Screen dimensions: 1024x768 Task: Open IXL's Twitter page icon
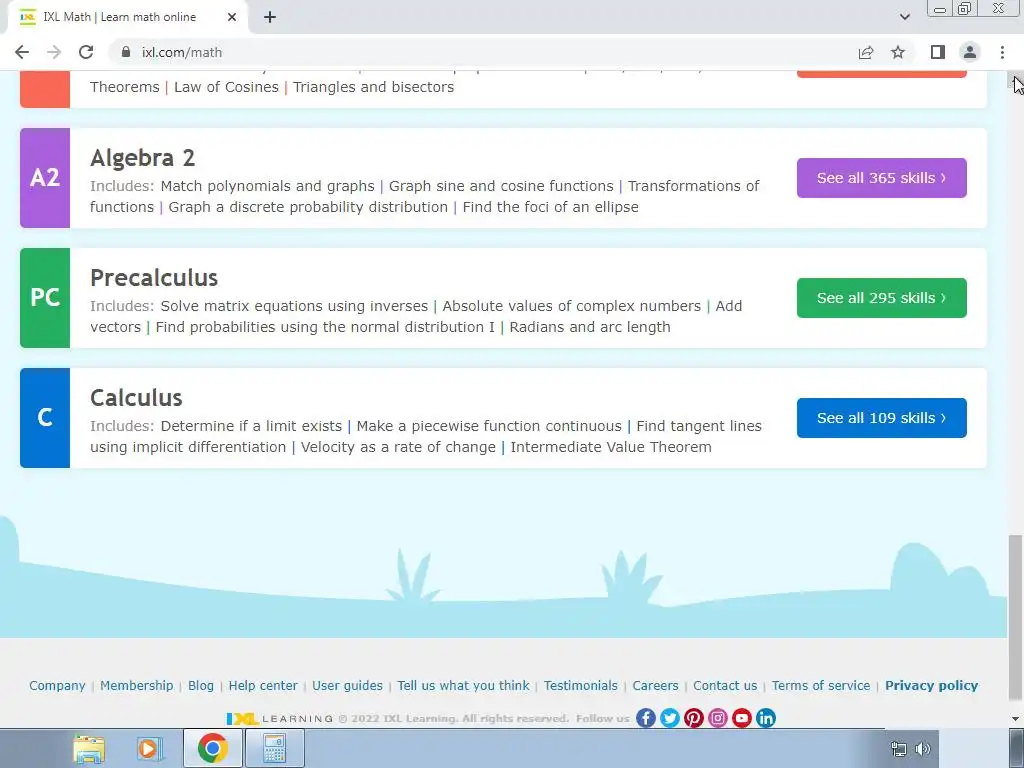pos(669,718)
